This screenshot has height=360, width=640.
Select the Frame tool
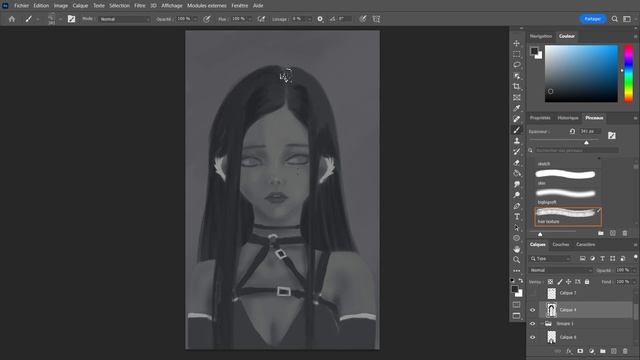tap(517, 98)
